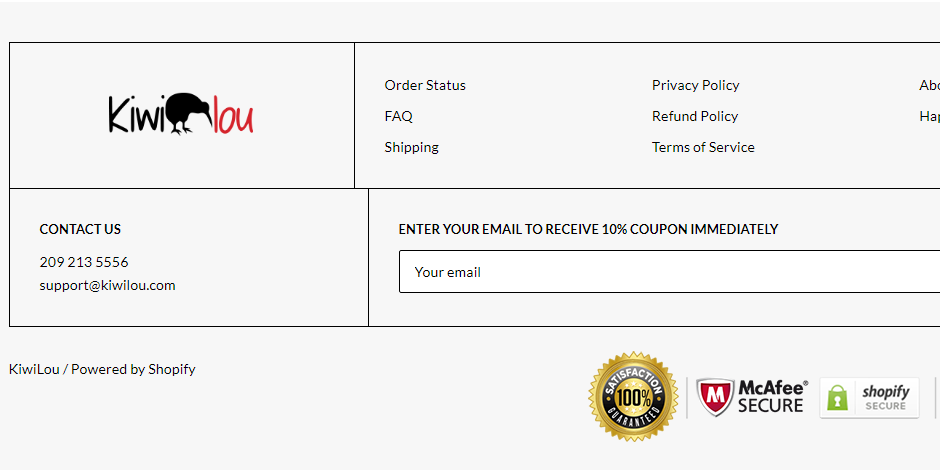Viewport: 940px width, 470px height.
Task: Click the gold 100% Satisfaction Guaranteed seal
Action: point(633,397)
